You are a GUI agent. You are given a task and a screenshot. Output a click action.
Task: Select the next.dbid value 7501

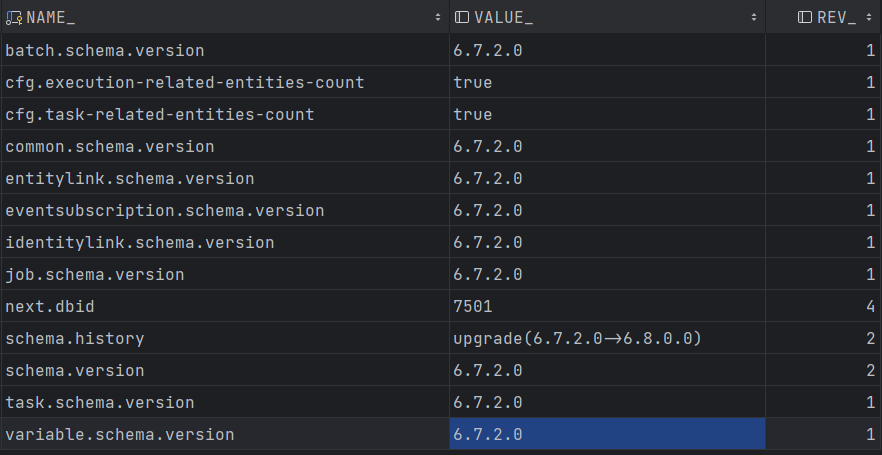point(473,306)
